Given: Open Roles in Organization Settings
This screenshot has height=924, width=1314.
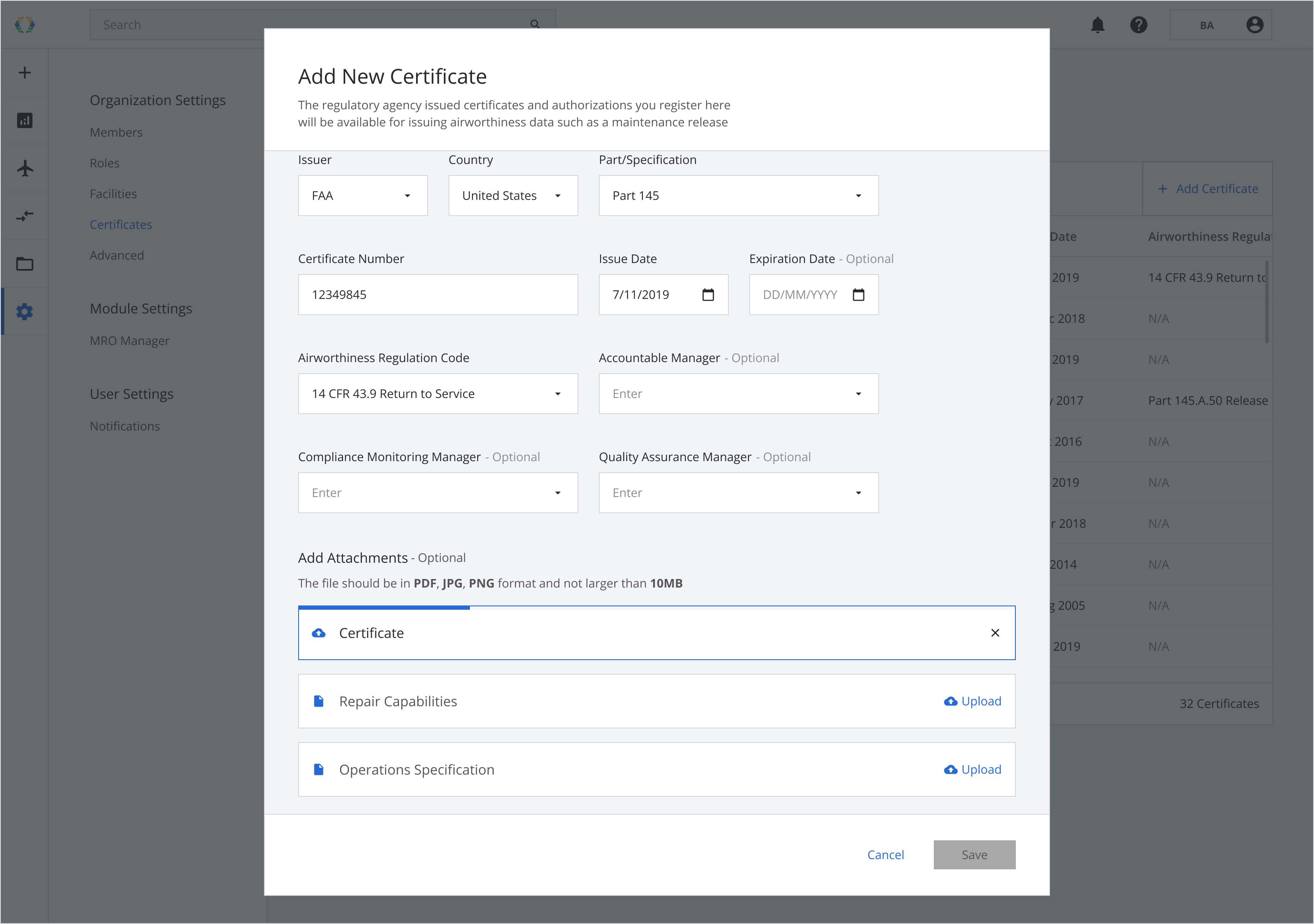Looking at the screenshot, I should pos(105,163).
